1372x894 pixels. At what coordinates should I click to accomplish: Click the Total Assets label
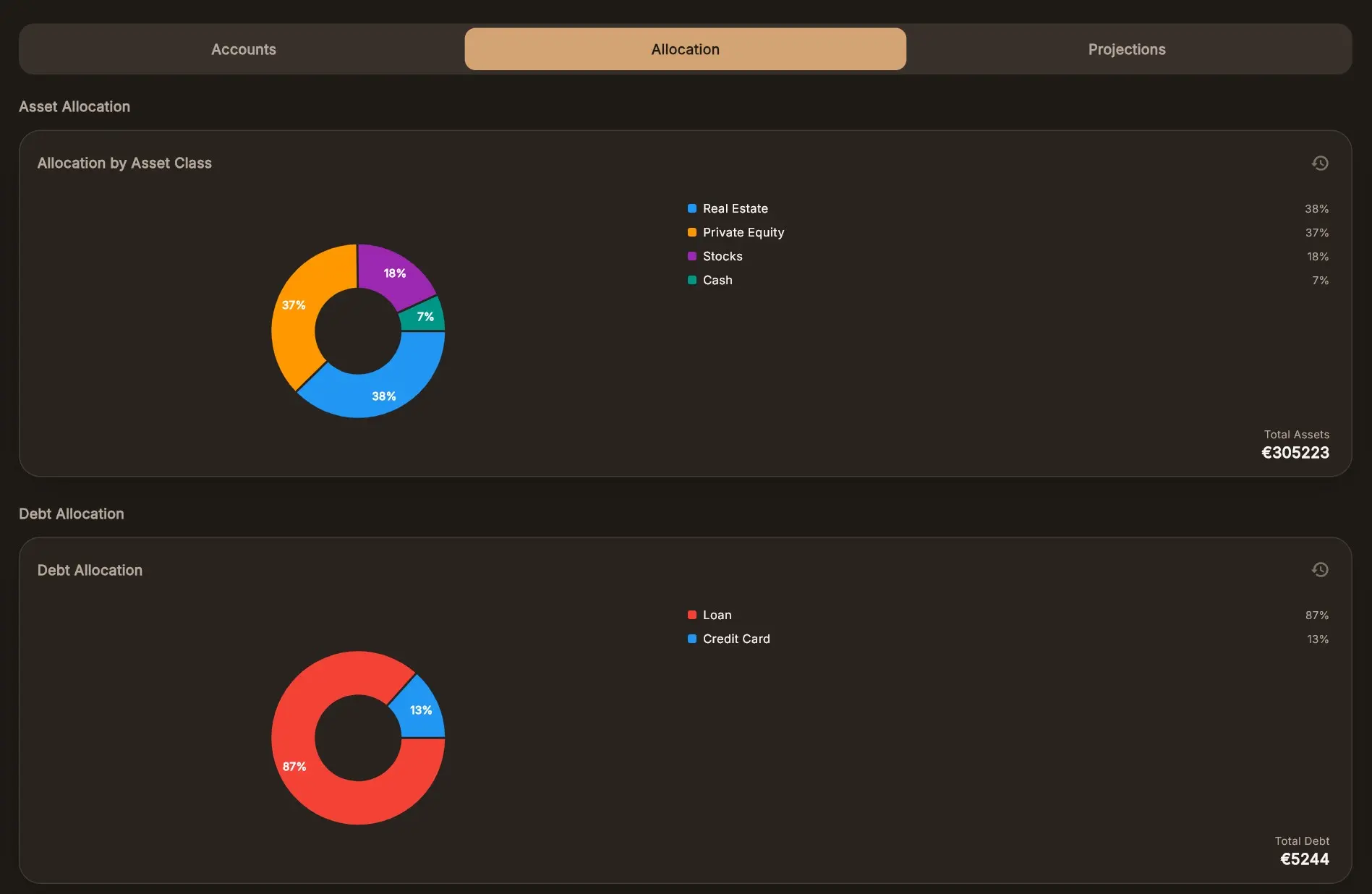coord(1297,434)
